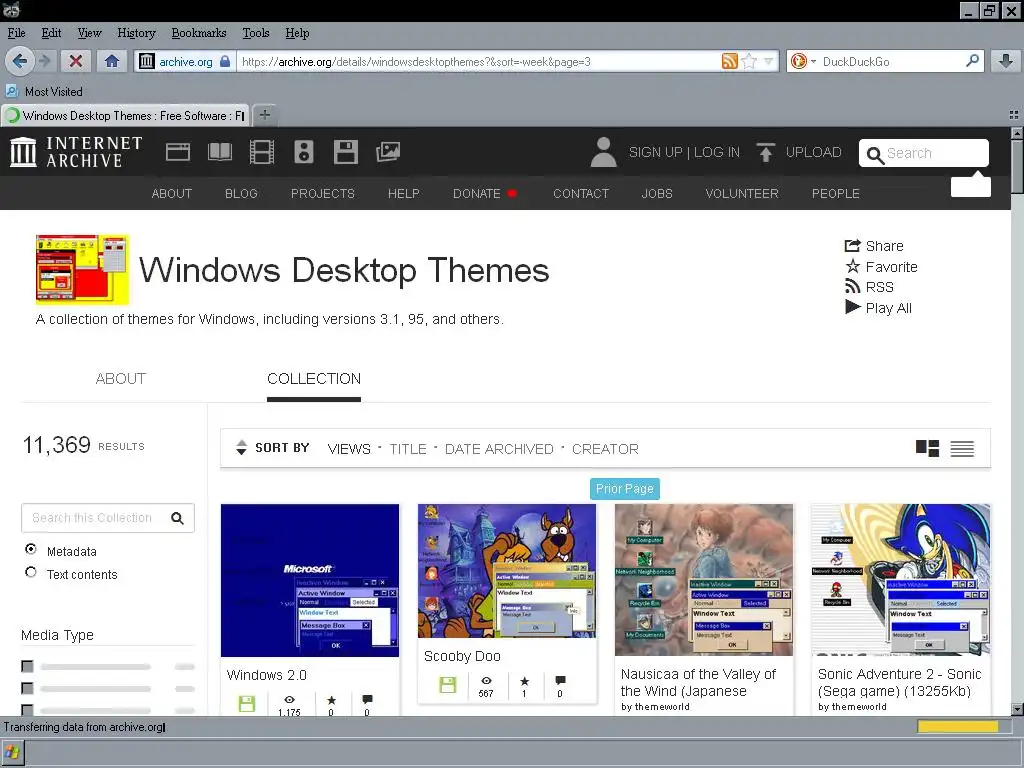Open the VOLUNTEER nav link
Viewport: 1024px width, 768px height.
pyautogui.click(x=742, y=193)
